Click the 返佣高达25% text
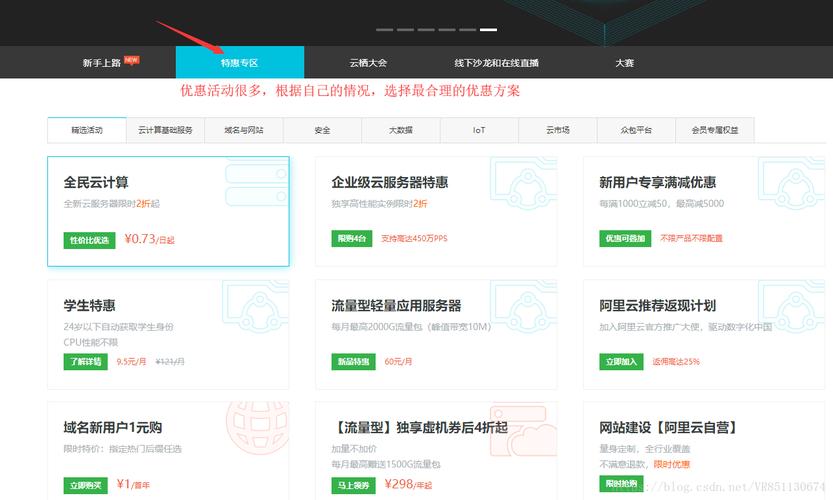Viewport: 833px width, 500px height. coord(676,362)
